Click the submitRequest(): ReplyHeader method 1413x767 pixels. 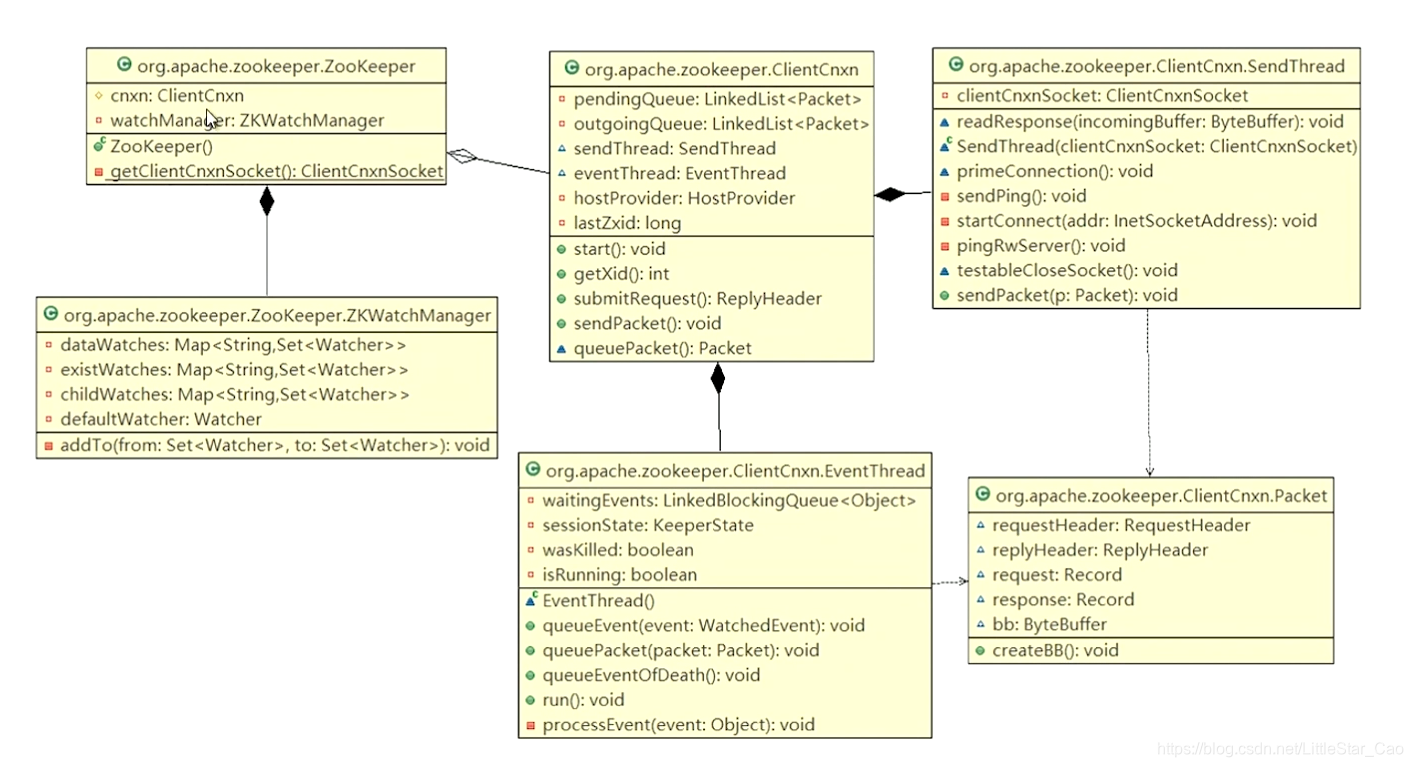click(697, 299)
